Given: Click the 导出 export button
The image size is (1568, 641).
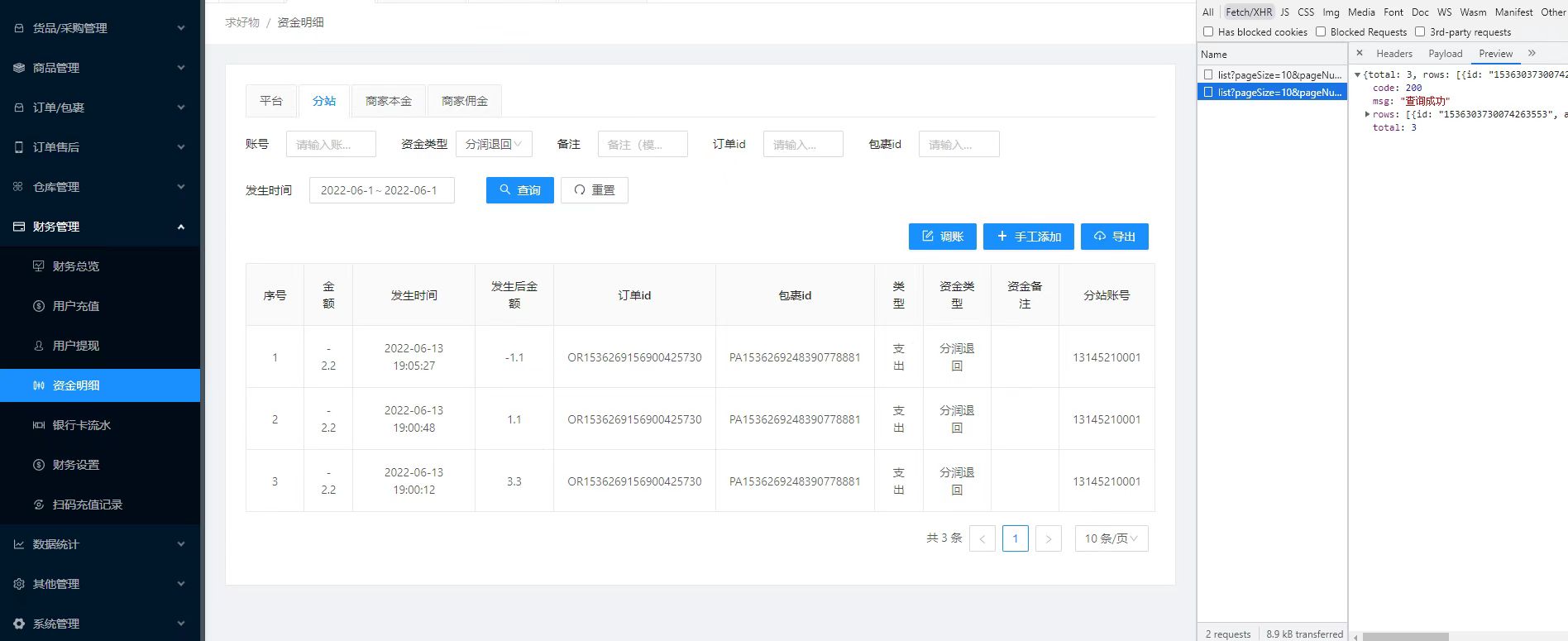Looking at the screenshot, I should pos(1115,237).
